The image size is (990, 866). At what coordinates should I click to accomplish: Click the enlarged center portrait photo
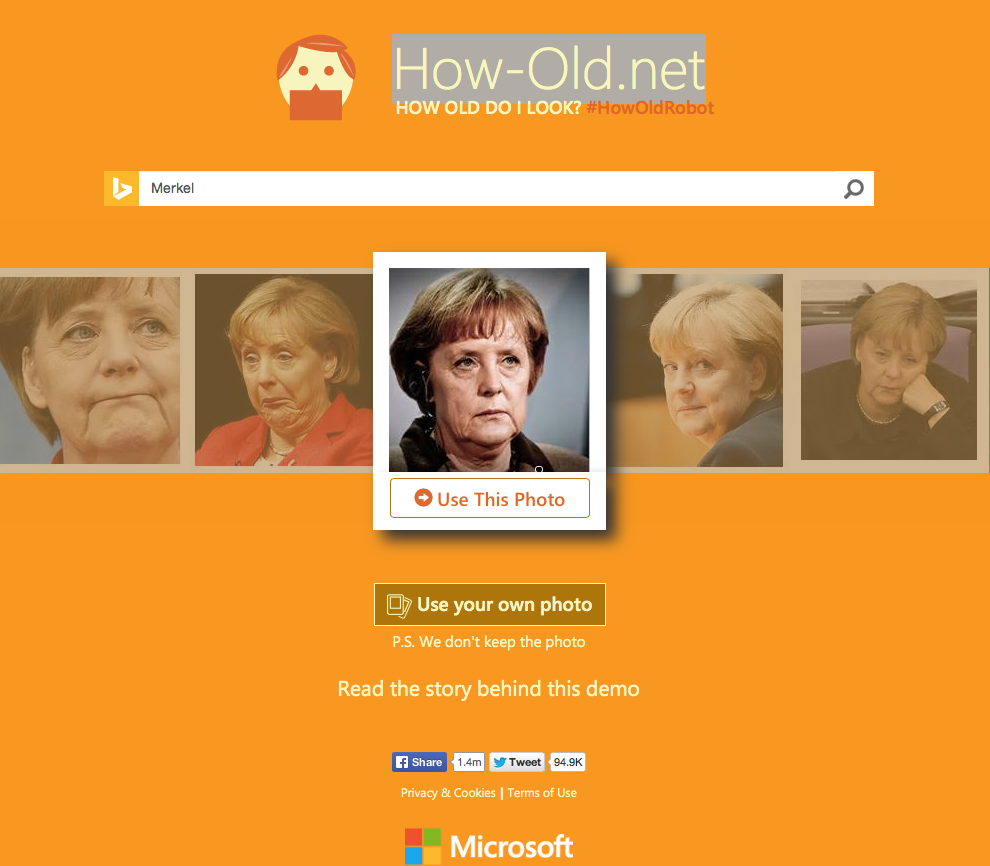pyautogui.click(x=489, y=369)
